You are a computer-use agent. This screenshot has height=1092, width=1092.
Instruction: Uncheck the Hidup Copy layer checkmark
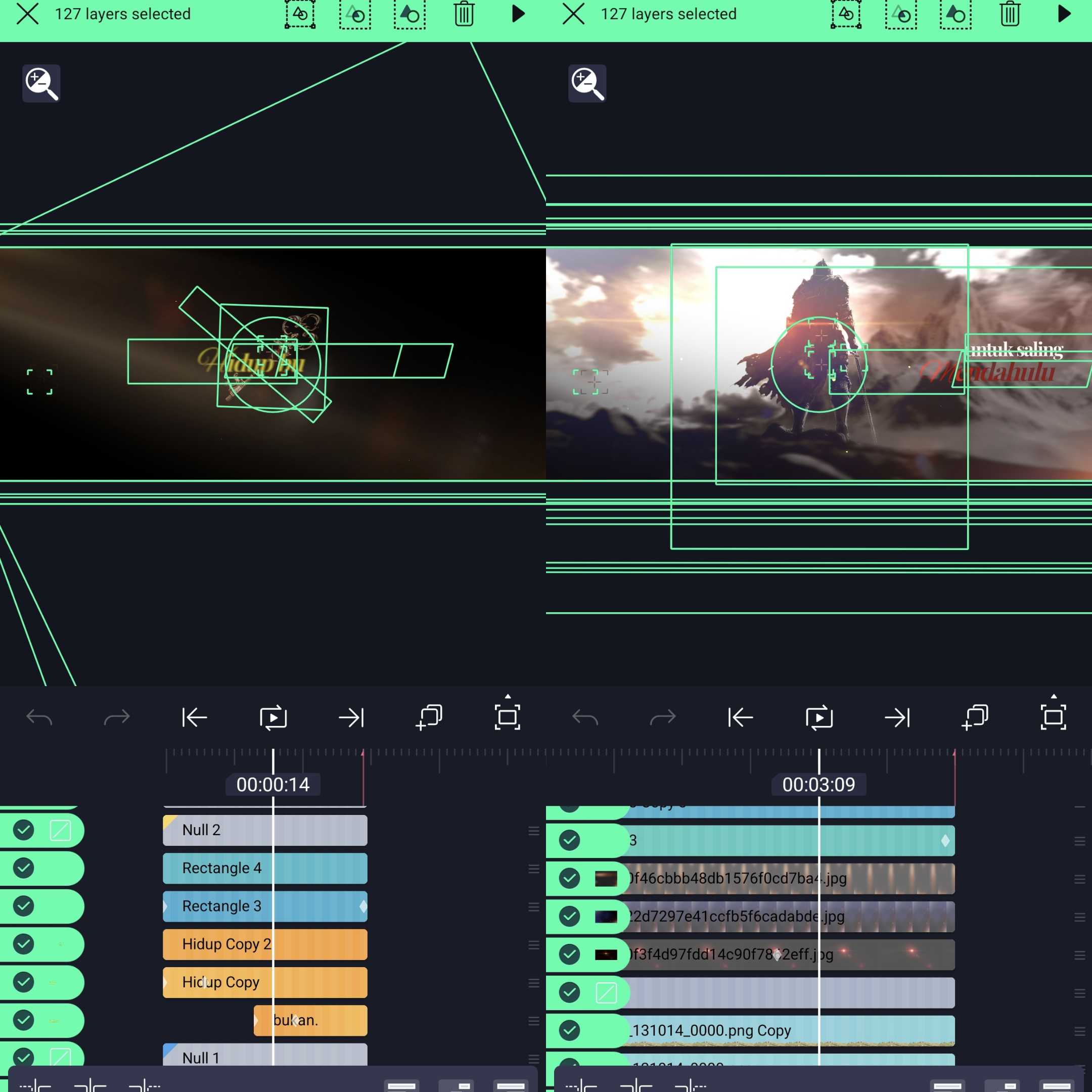(x=24, y=982)
